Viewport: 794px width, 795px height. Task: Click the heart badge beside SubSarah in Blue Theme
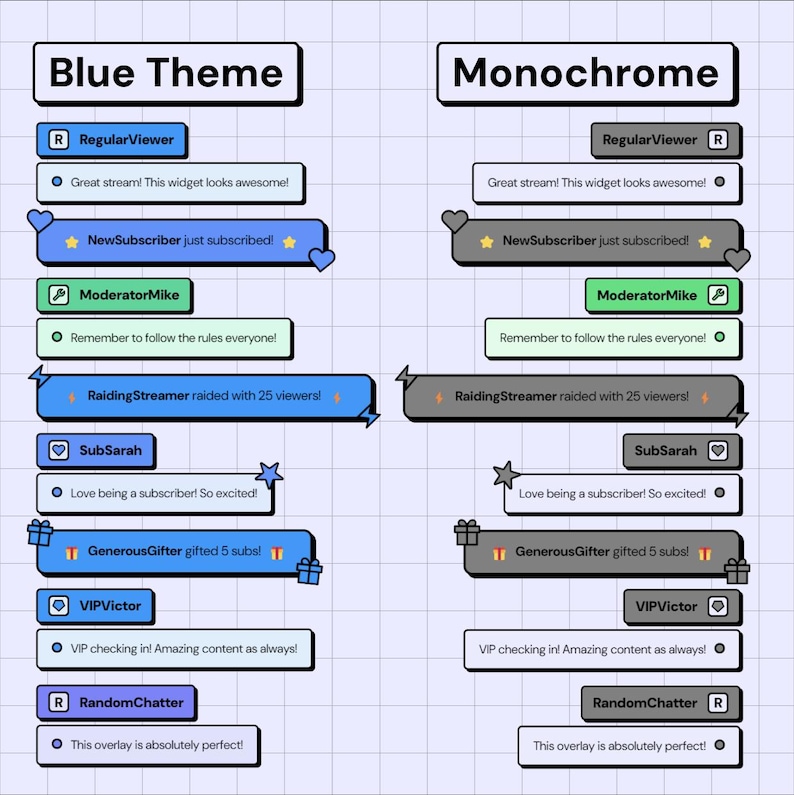point(59,450)
